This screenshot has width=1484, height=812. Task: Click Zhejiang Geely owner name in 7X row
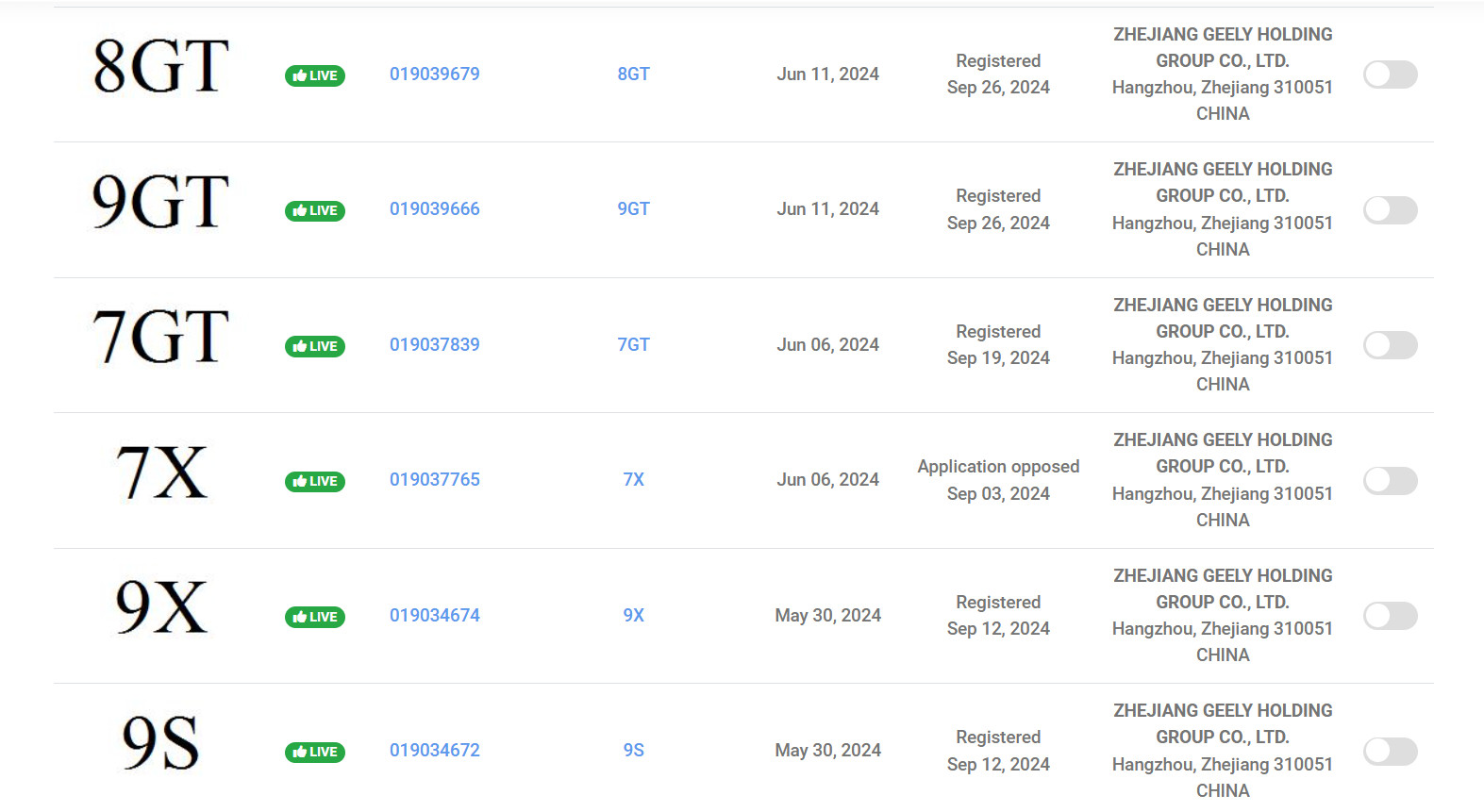(1223, 453)
